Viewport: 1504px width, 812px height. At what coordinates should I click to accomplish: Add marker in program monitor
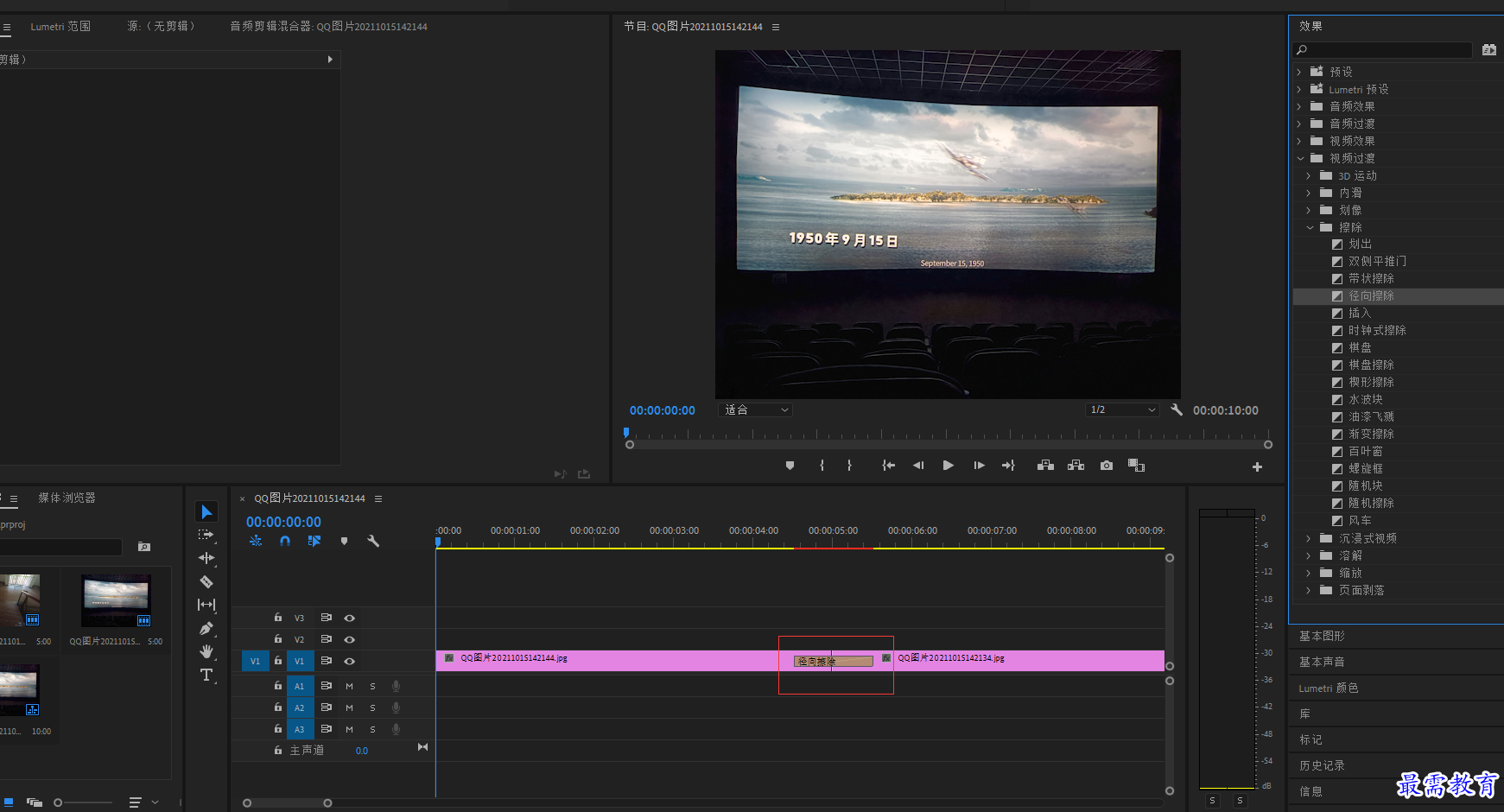click(x=790, y=466)
